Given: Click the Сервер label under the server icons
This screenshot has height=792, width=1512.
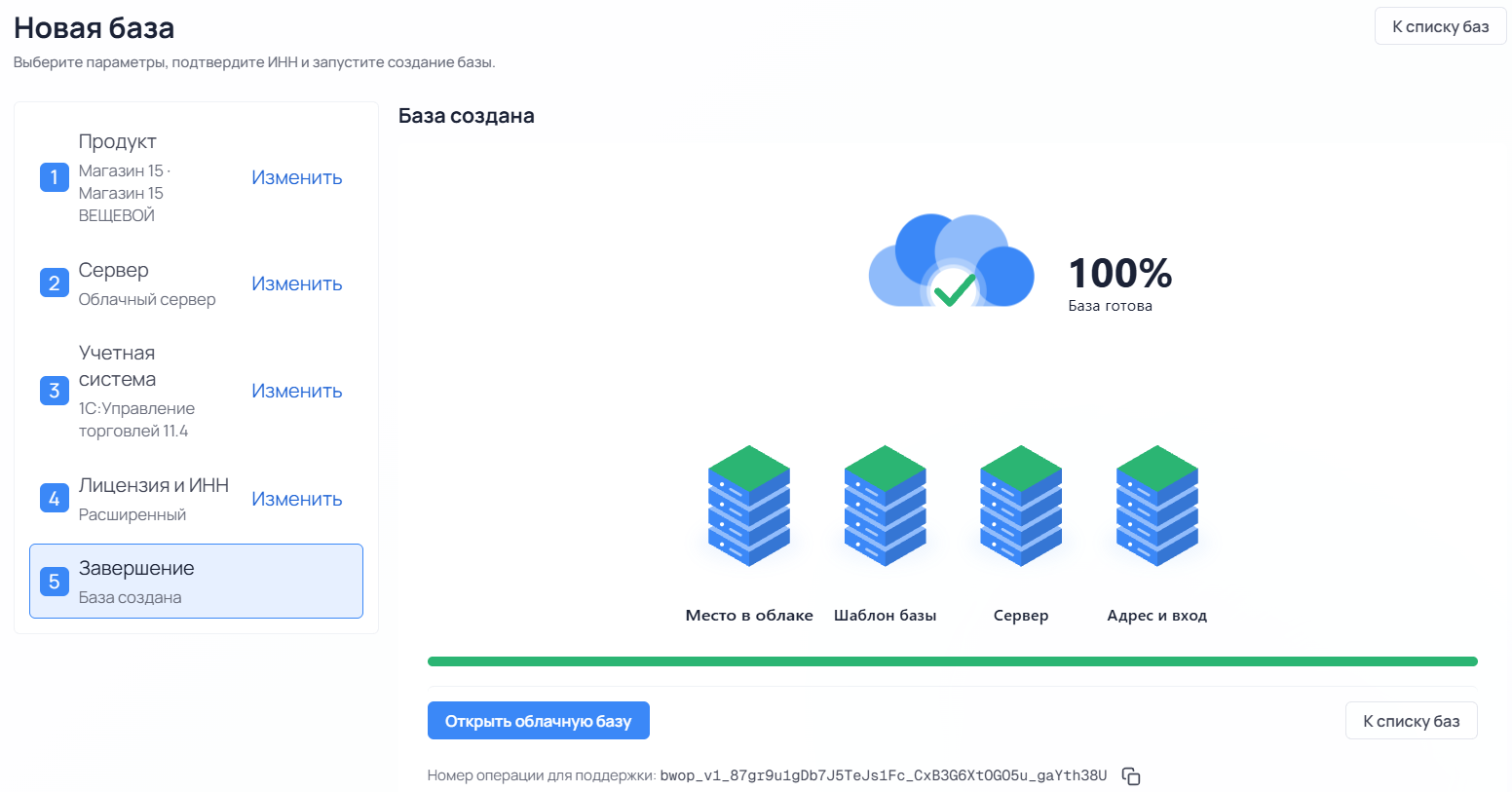Looking at the screenshot, I should coord(1021,616).
